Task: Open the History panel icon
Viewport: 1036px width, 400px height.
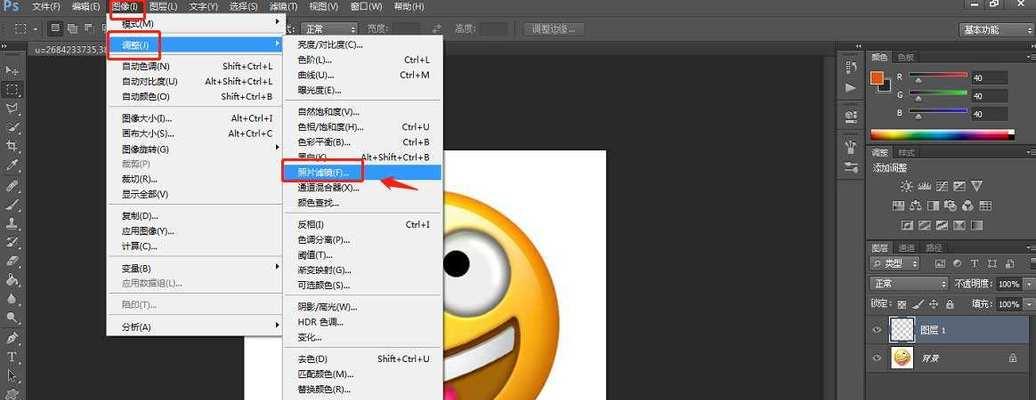Action: pos(850,67)
